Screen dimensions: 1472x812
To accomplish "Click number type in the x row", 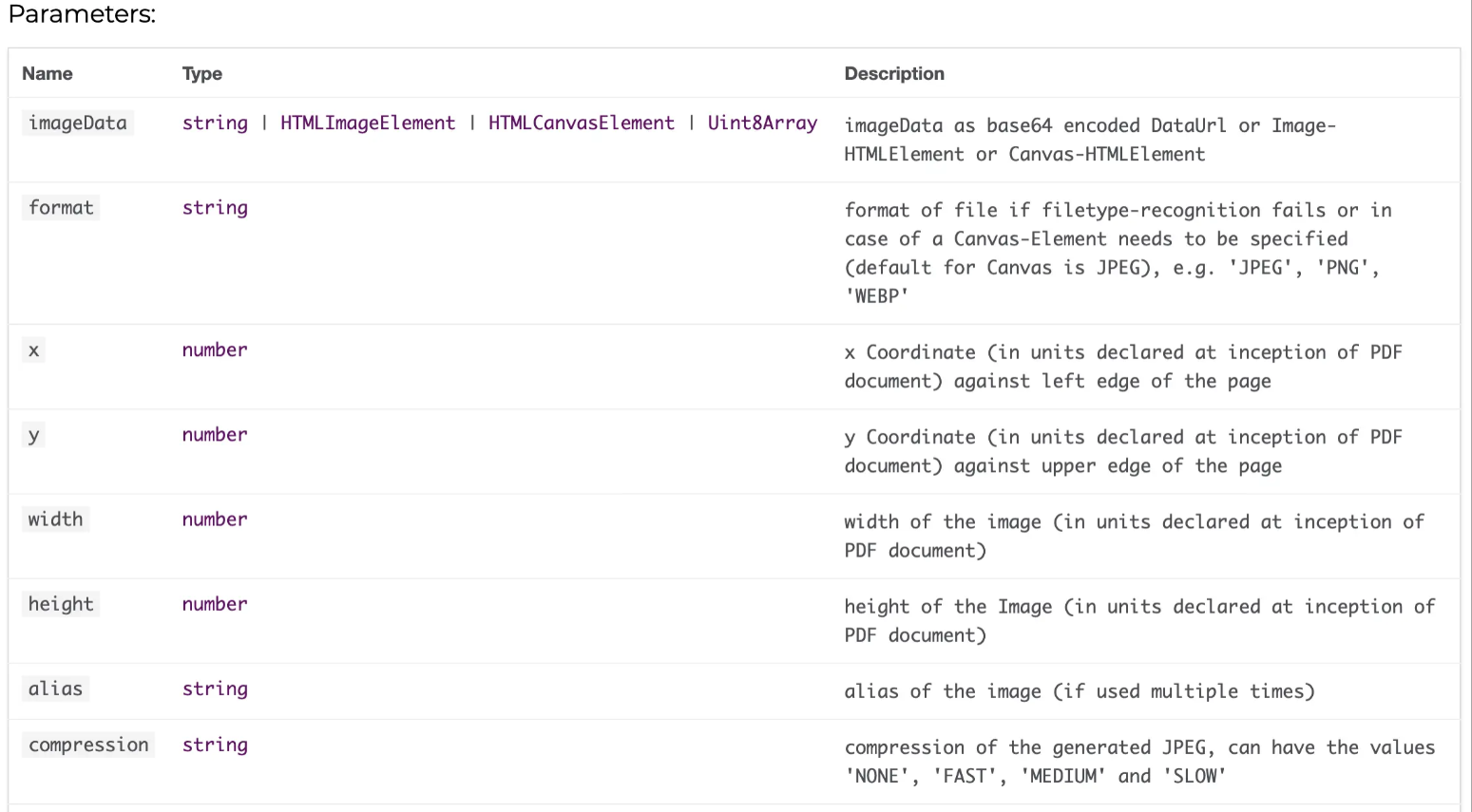I will 215,349.
